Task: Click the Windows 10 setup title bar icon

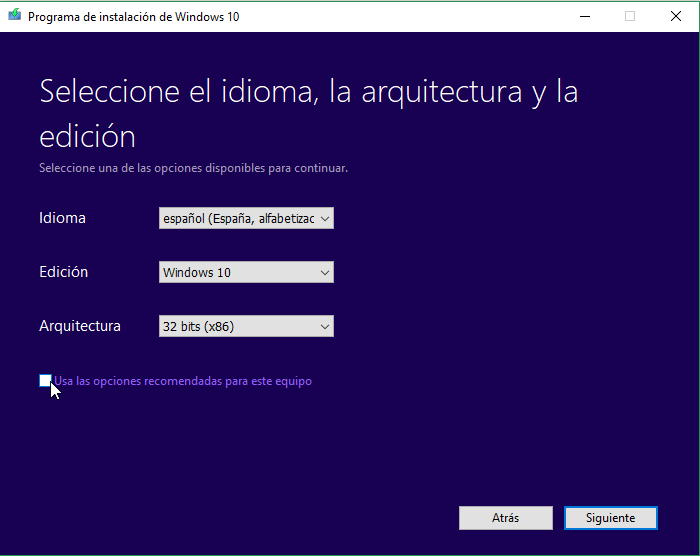Action: tap(15, 15)
